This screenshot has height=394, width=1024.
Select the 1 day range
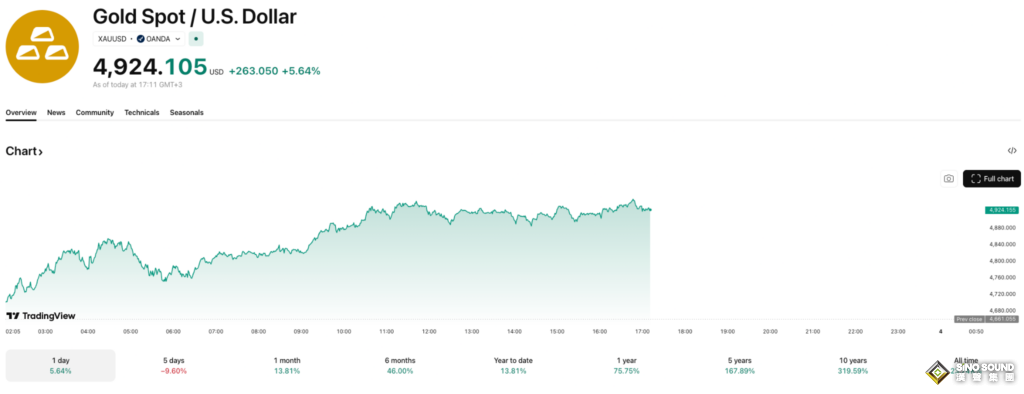coord(60,365)
